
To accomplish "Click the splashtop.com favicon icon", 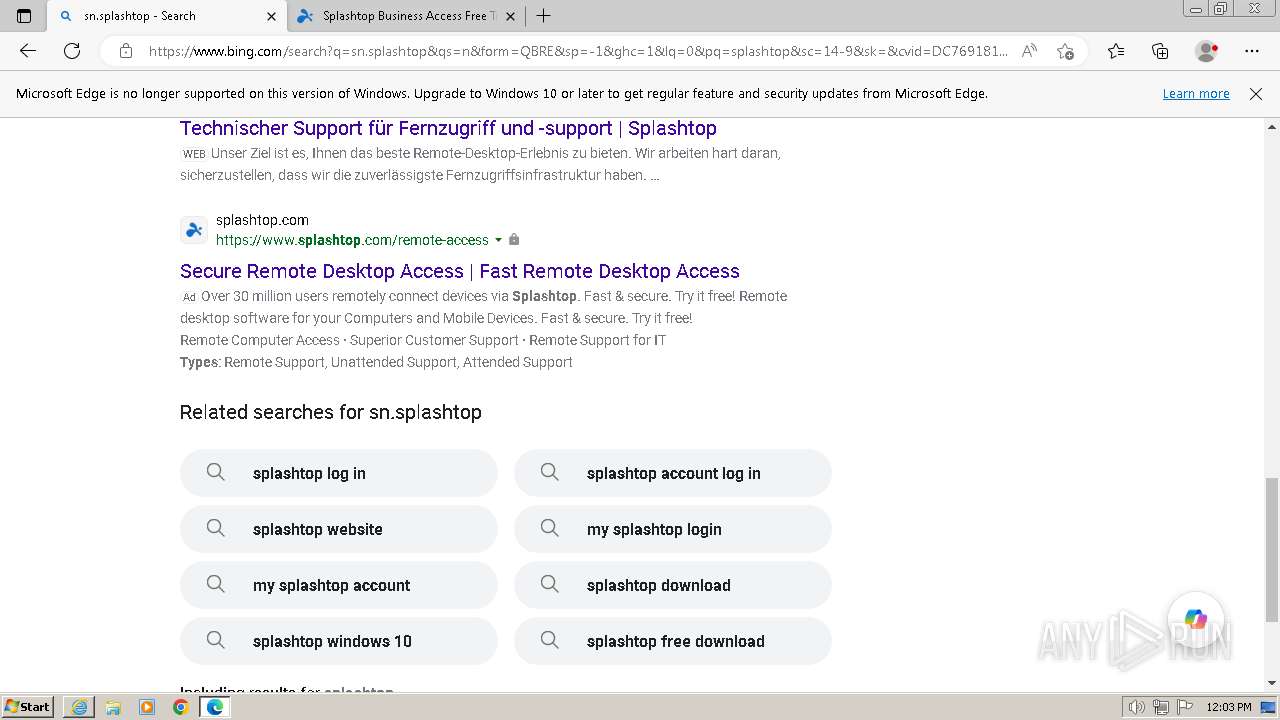I will (x=194, y=230).
